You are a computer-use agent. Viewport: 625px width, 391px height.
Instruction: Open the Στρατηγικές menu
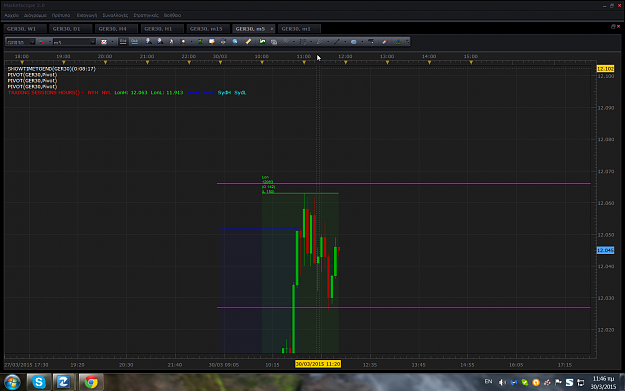tap(146, 15)
